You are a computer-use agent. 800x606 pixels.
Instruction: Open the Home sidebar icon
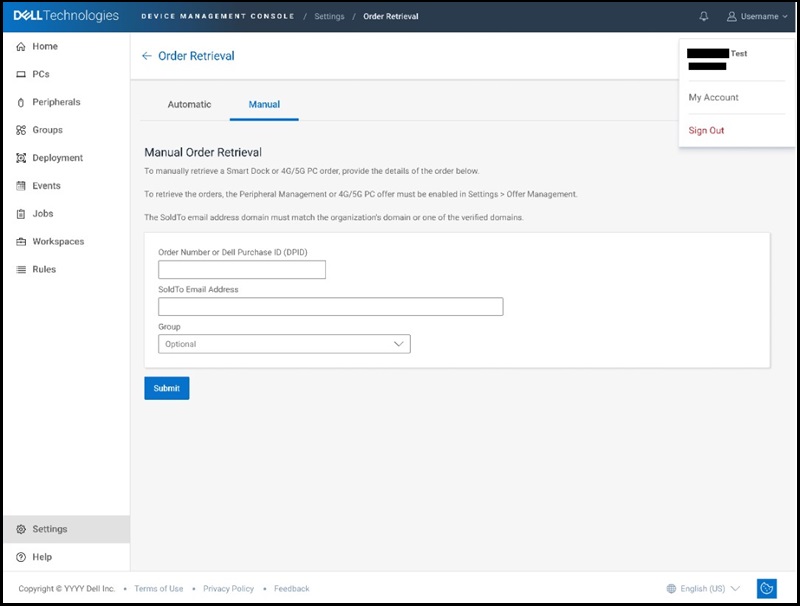tap(19, 44)
